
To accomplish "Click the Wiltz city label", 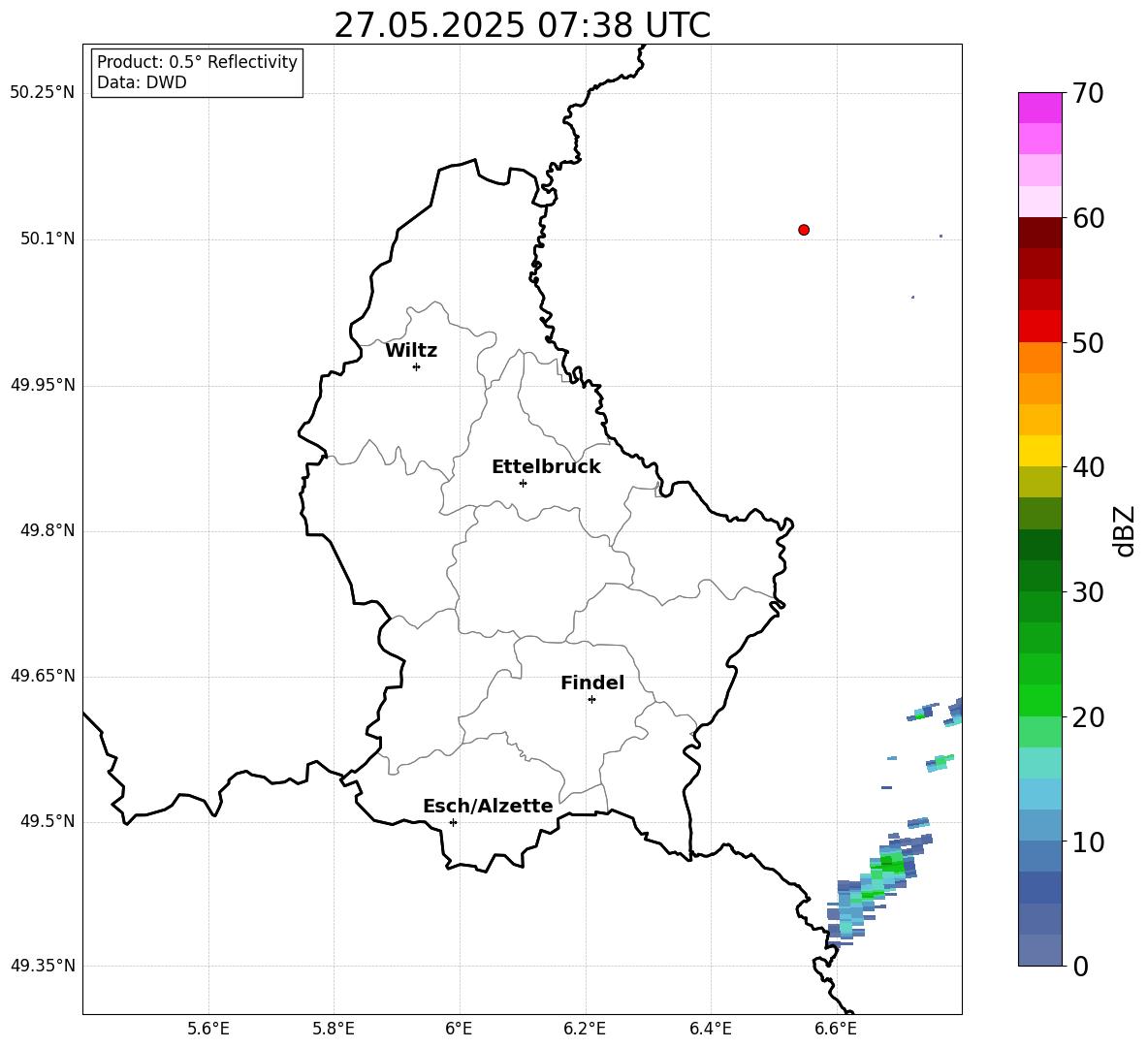I will [x=411, y=351].
